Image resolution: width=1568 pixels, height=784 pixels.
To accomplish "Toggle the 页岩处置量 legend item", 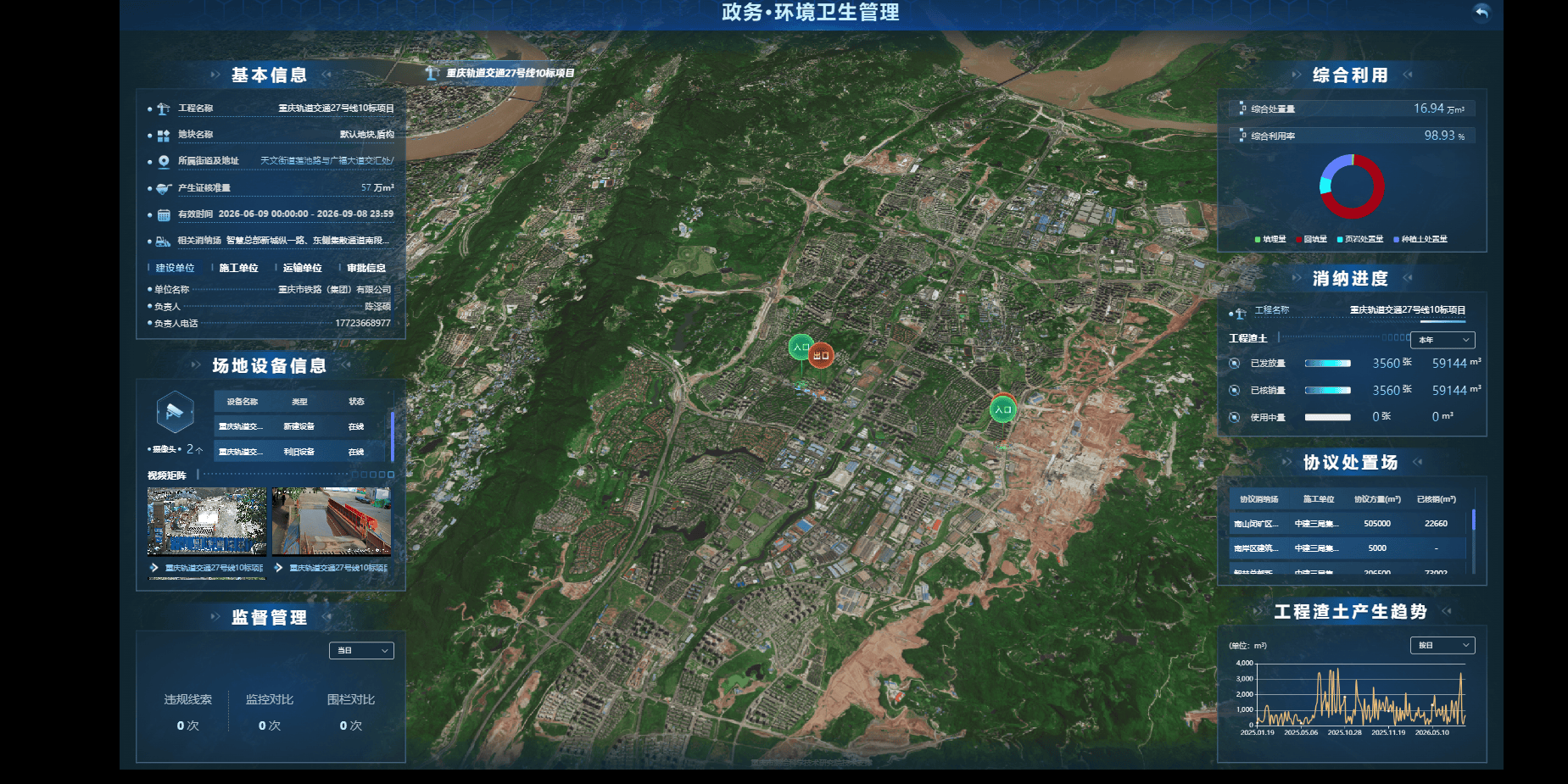I will pyautogui.click(x=1360, y=239).
